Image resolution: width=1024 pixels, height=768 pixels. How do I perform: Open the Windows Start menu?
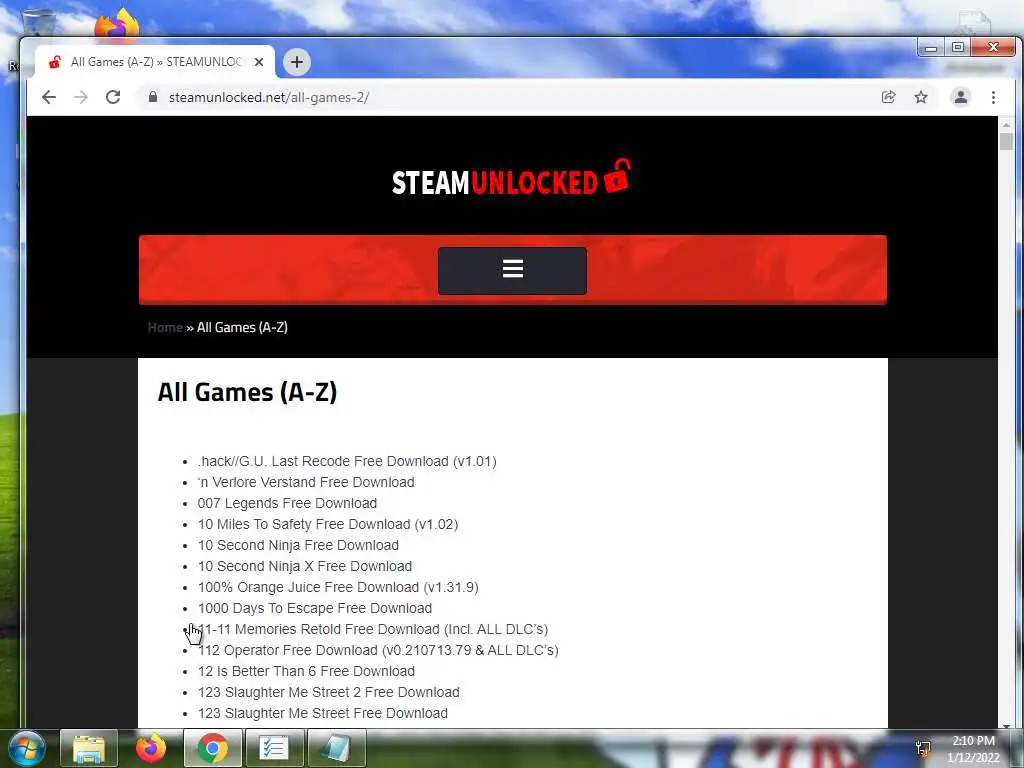tap(26, 748)
